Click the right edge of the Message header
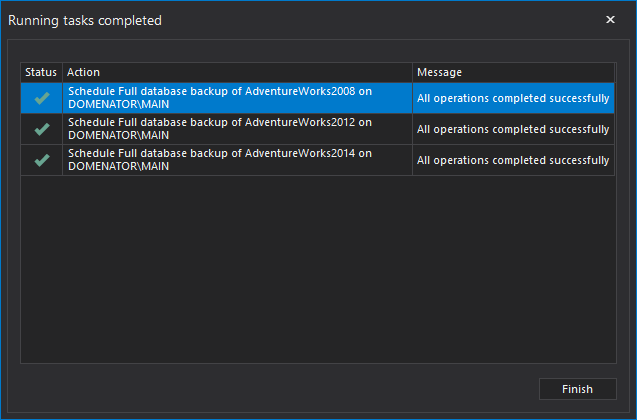Screen dimensions: 637x420 tap(614, 73)
